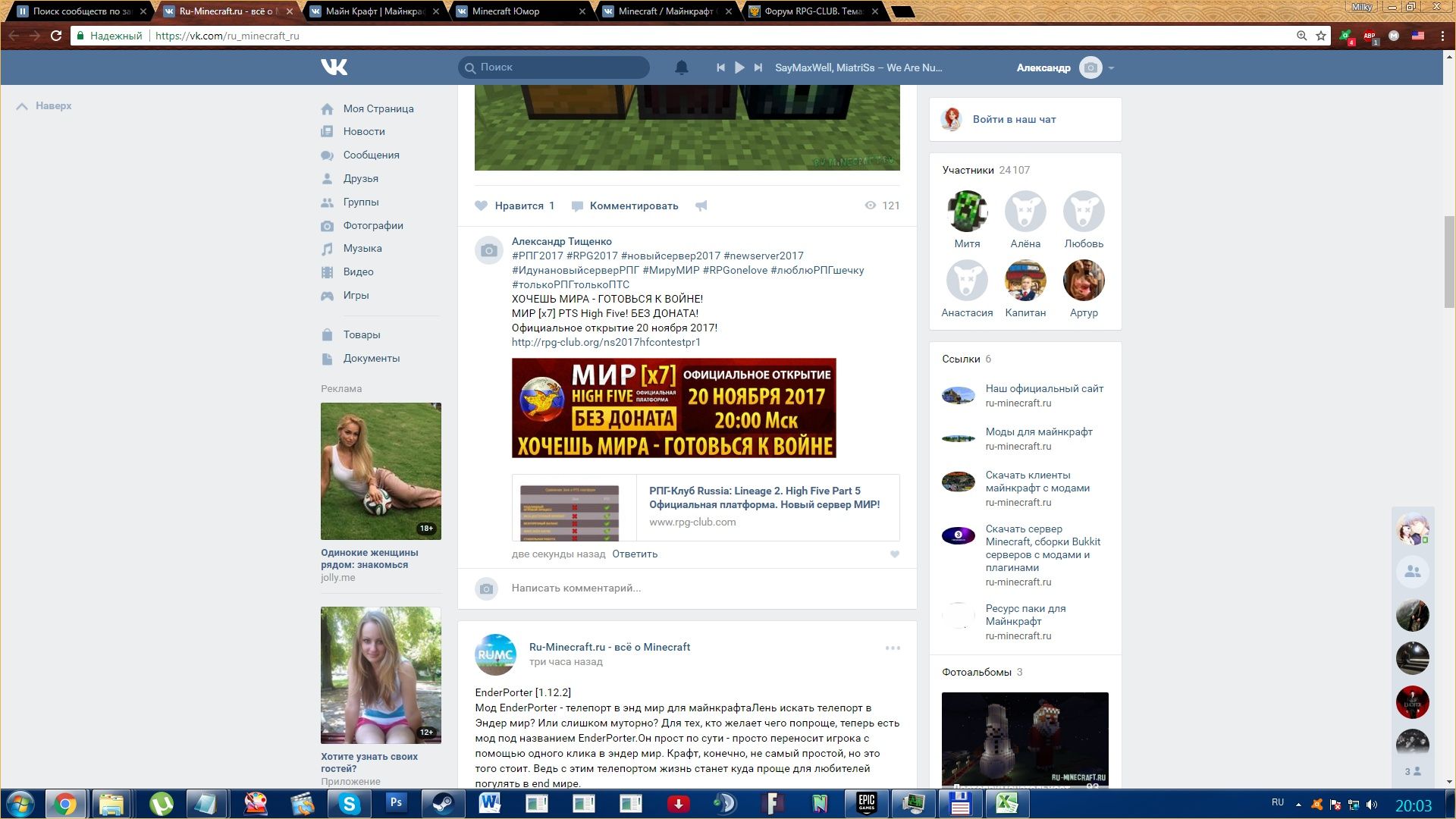Open Ресурс паки для Майнкрафт link
Viewport: 1456px width, 819px height.
tap(1025, 615)
